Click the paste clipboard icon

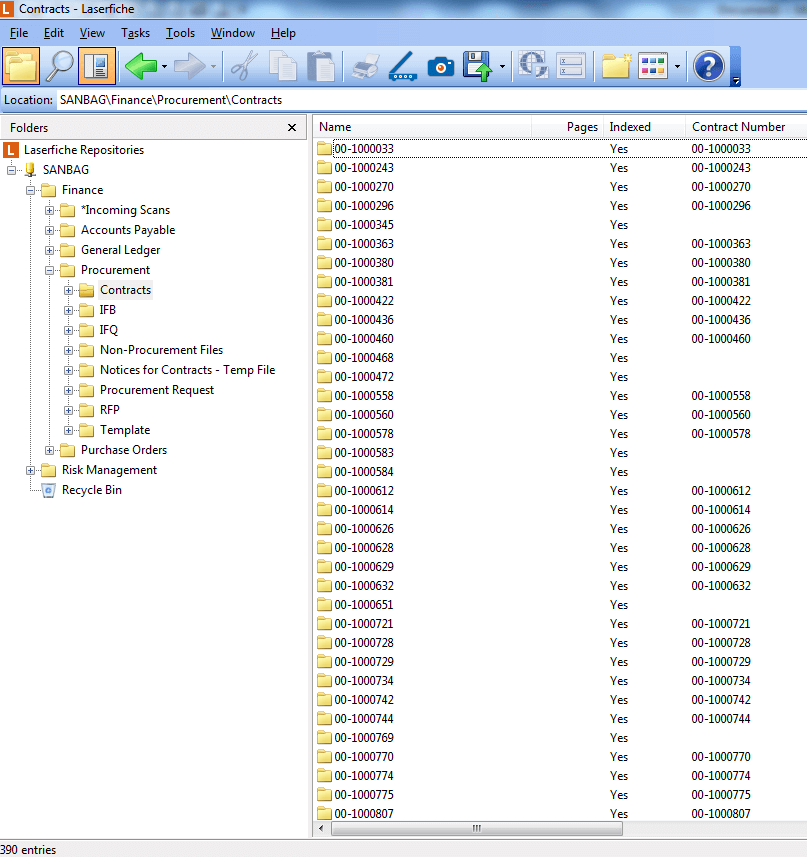coord(321,66)
